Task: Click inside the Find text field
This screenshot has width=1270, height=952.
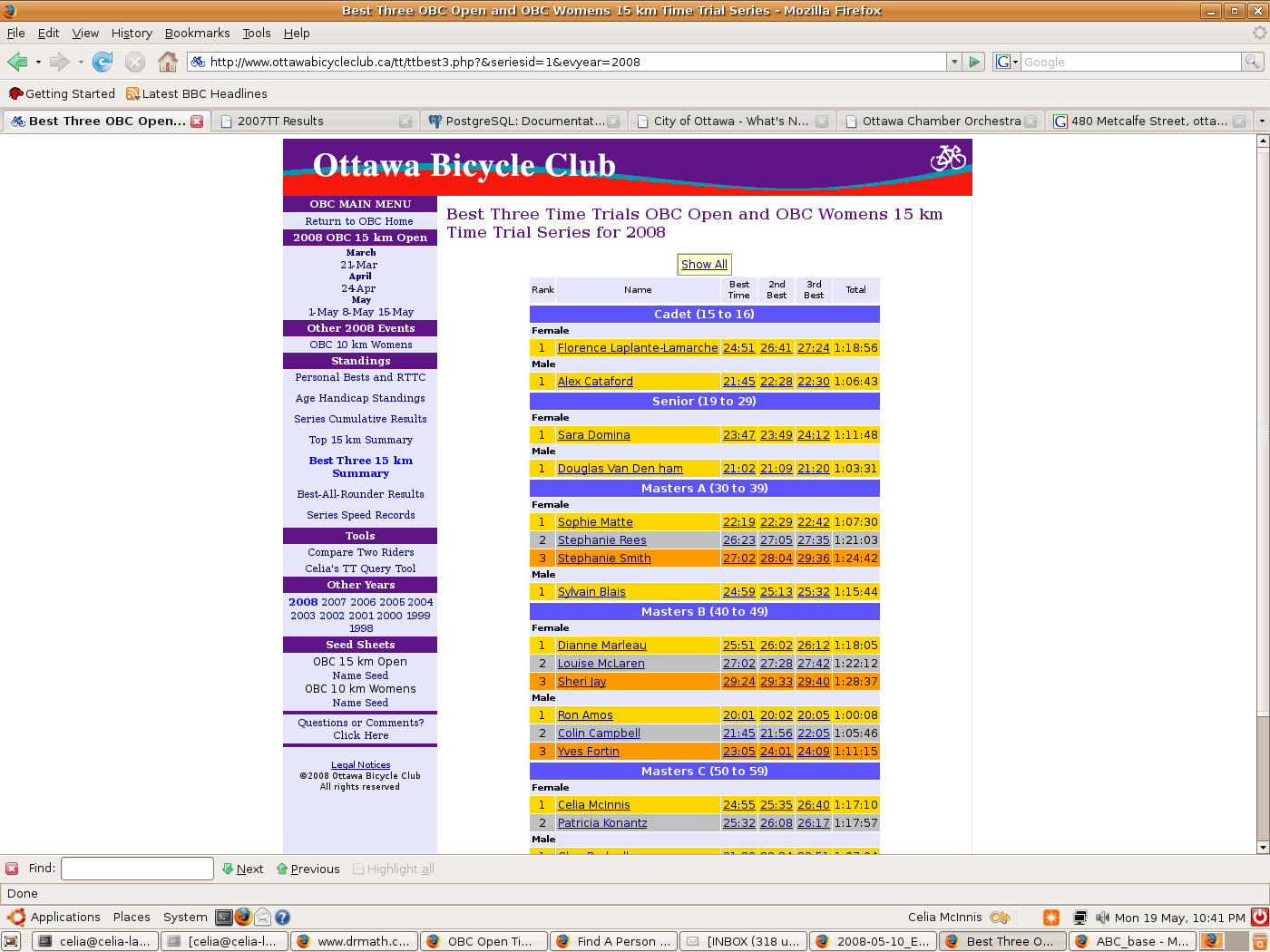Action: point(137,869)
